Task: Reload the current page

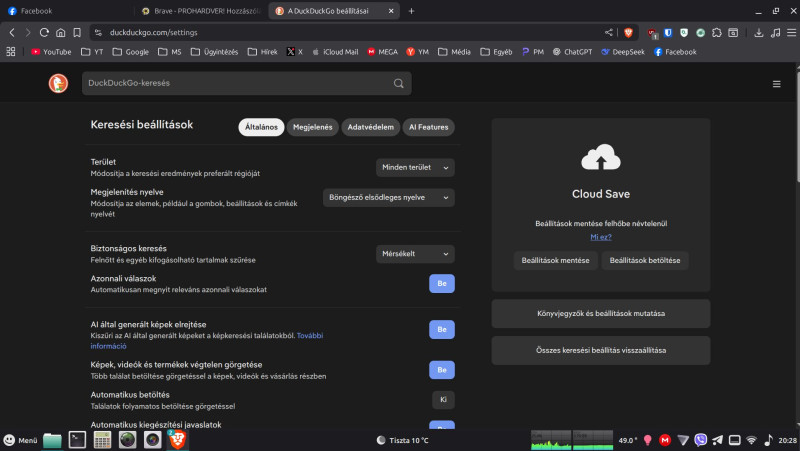Action: tap(44, 32)
